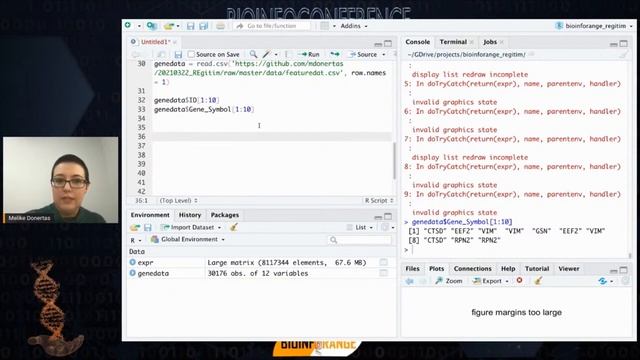Open the workspace panes layout icon
640x360 pixels.
coord(324,26)
